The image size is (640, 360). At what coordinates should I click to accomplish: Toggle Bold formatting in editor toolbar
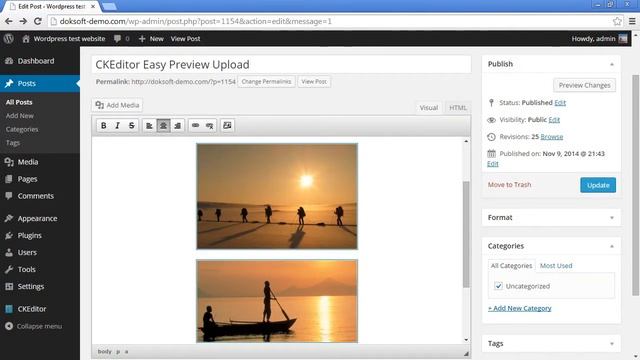point(104,125)
